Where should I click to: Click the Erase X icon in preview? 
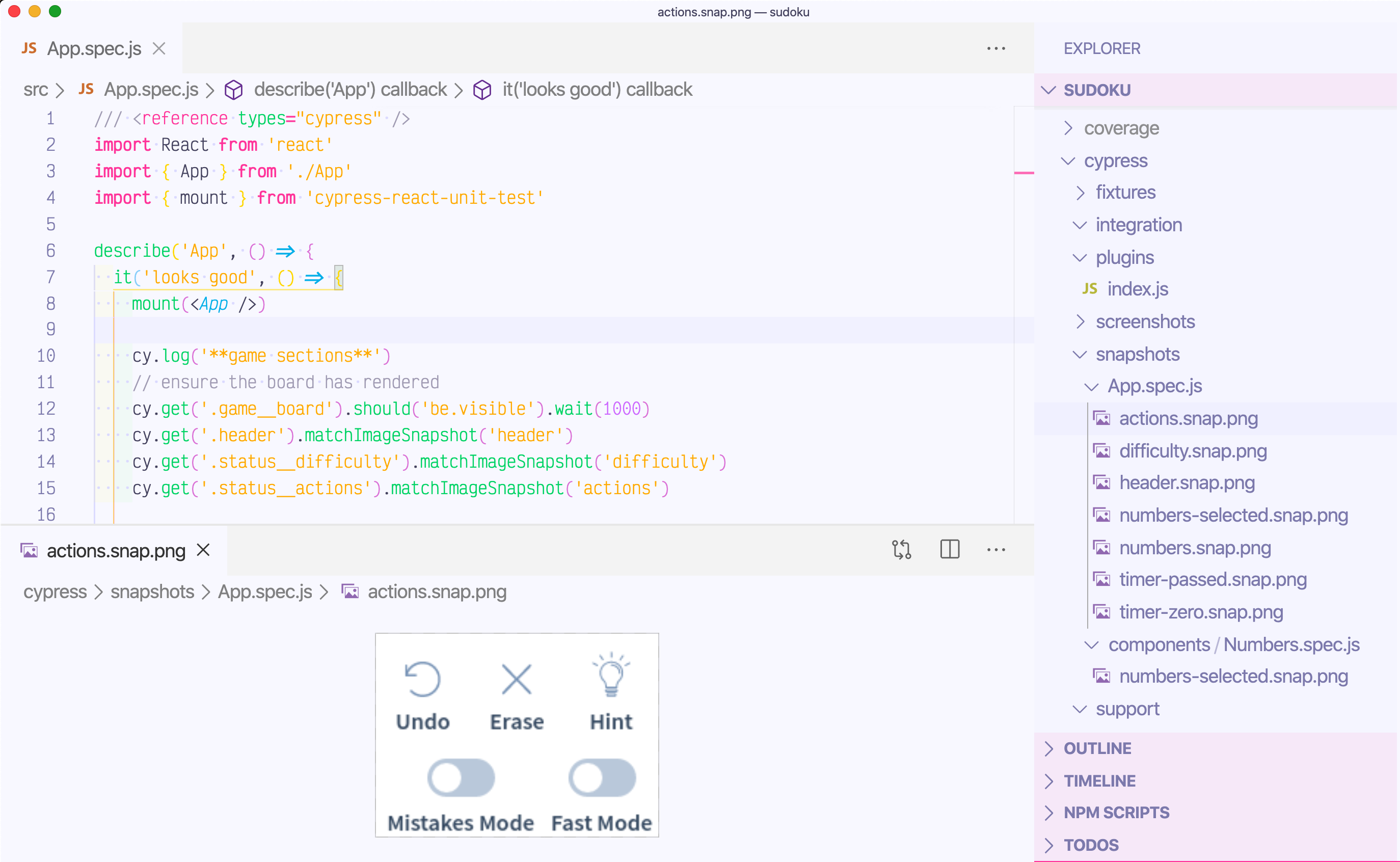(517, 679)
